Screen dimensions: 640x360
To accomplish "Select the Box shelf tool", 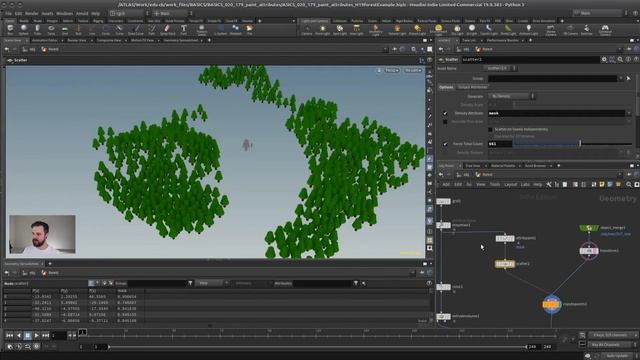I will [x=10, y=29].
